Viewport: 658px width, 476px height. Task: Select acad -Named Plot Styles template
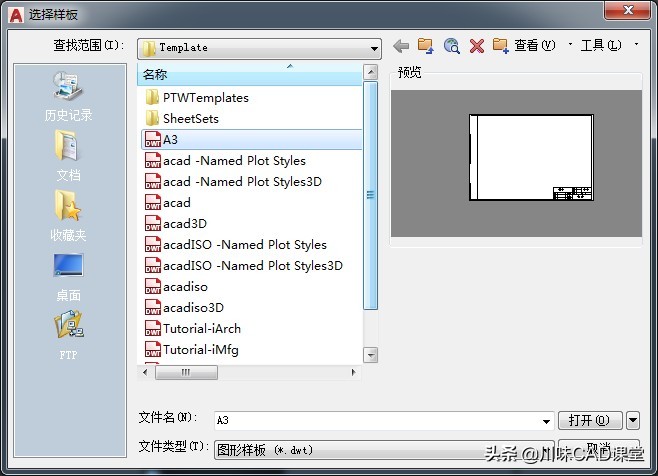click(225, 161)
